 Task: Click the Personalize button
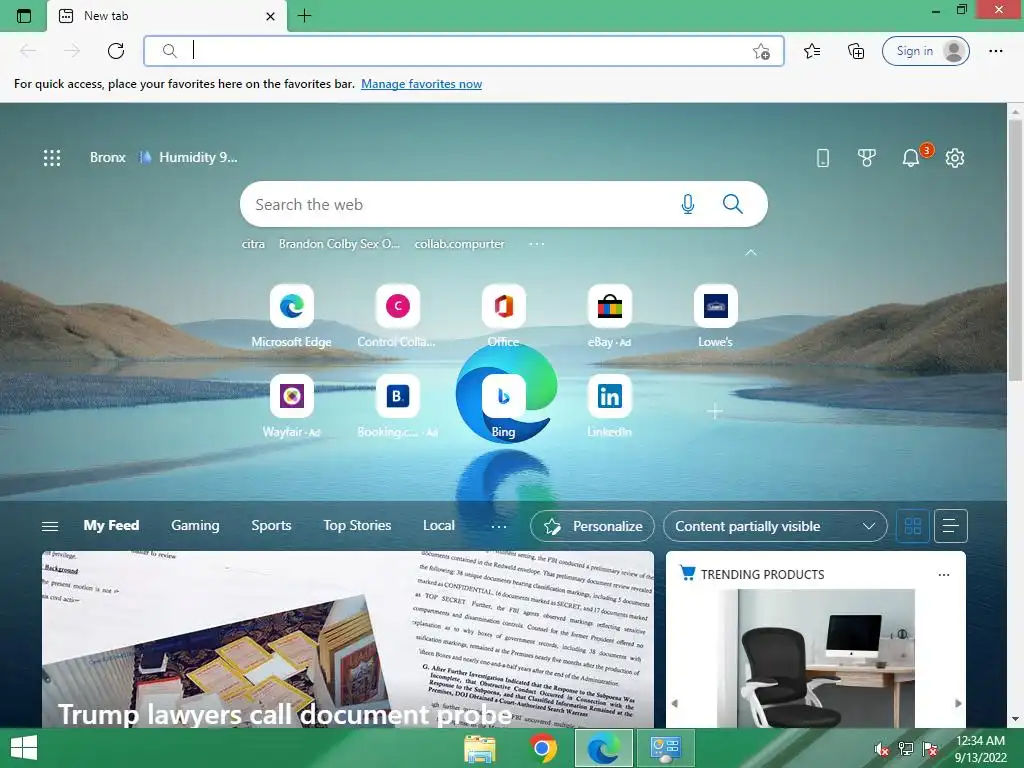592,526
